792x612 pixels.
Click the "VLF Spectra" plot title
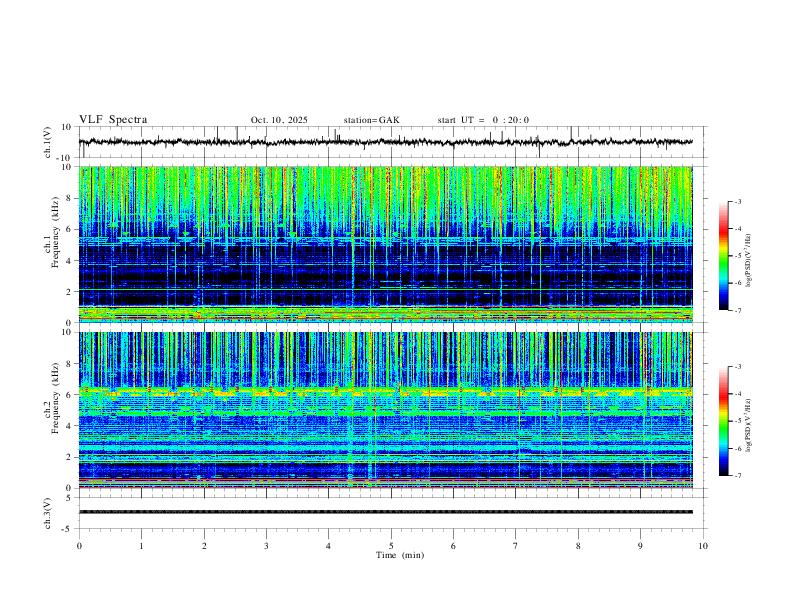tap(113, 120)
